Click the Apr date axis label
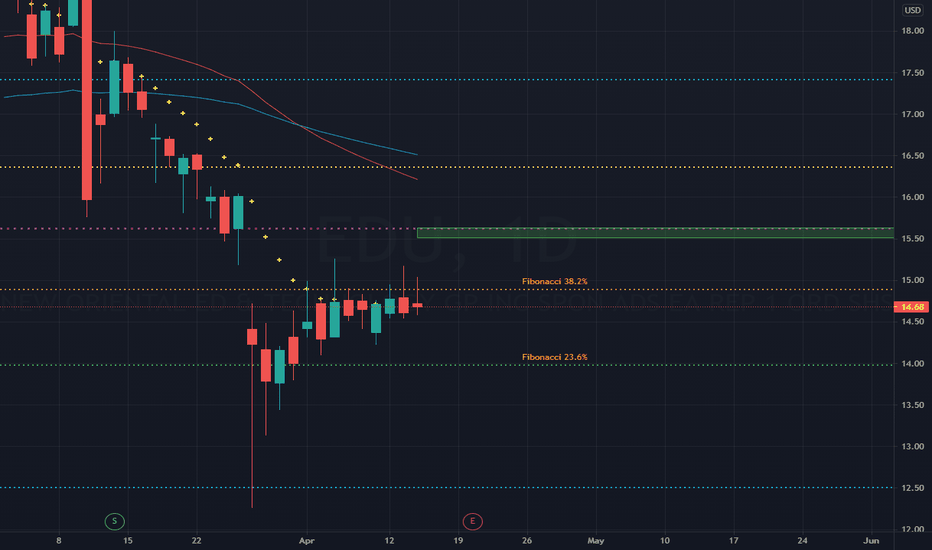The image size is (932, 550). (306, 540)
